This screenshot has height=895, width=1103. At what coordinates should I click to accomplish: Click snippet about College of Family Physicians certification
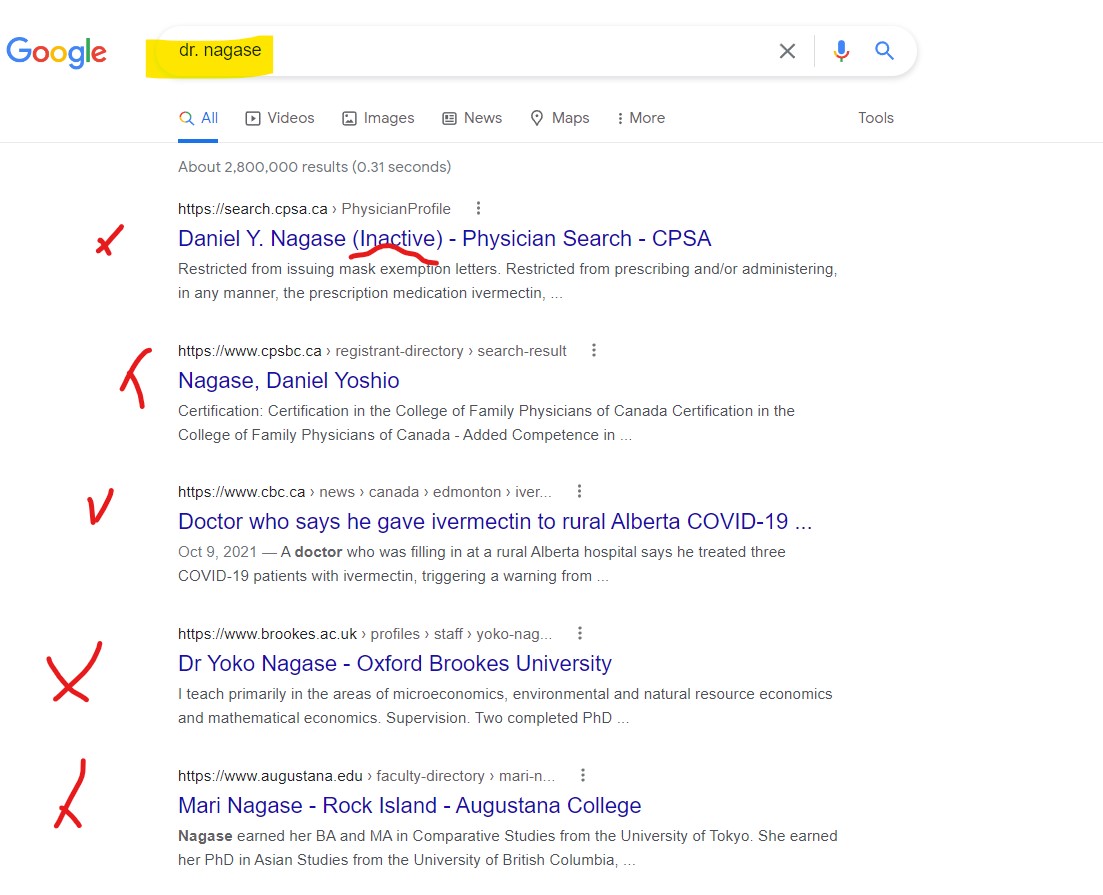[487, 423]
